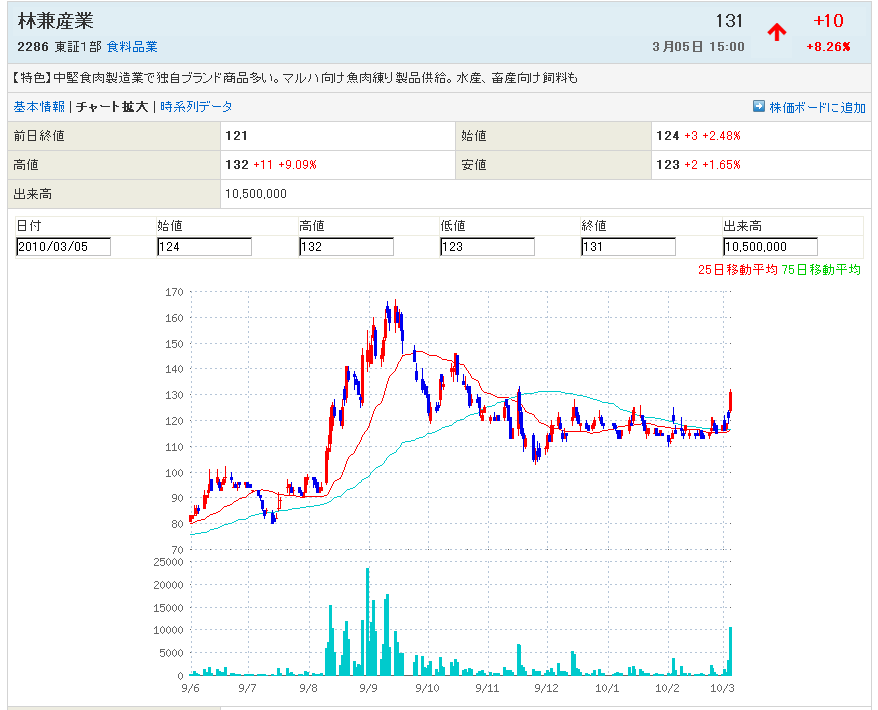The width and height of the screenshot is (878, 710).
Task: Select the チャート拡大 tab
Action: pos(112,107)
